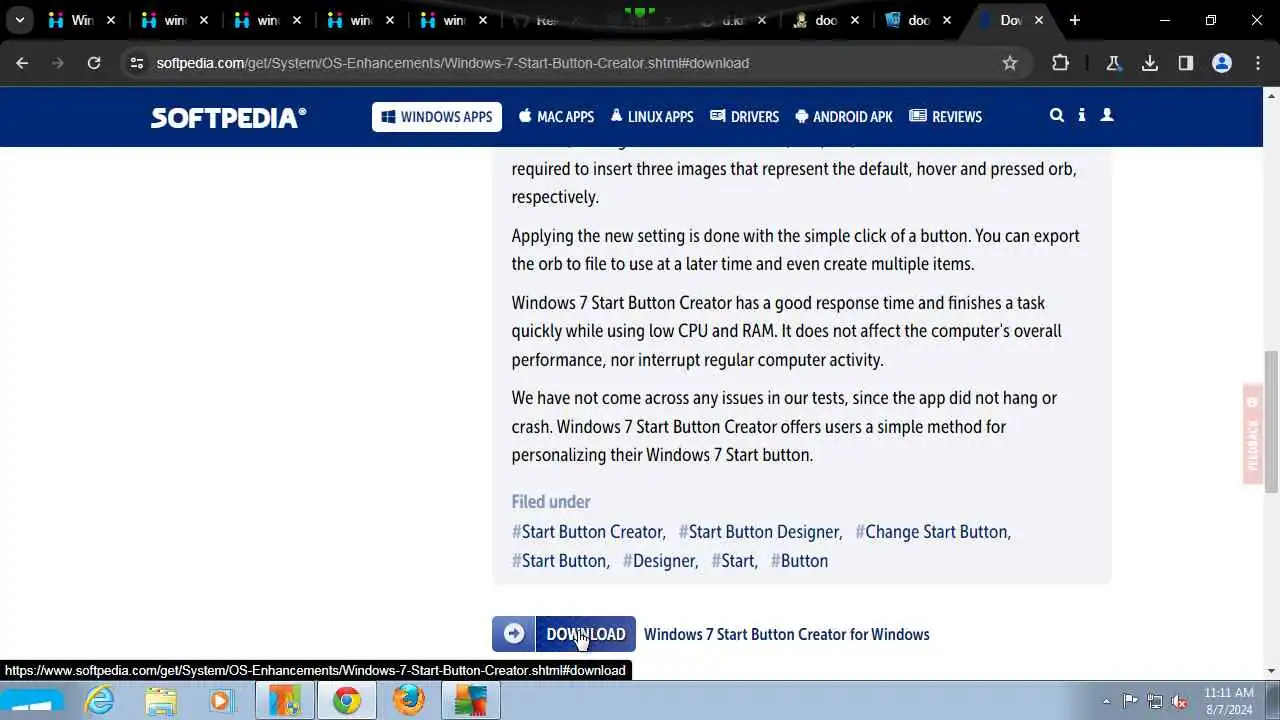Open a new browser tab
This screenshot has height=720, width=1280.
tap(1075, 20)
